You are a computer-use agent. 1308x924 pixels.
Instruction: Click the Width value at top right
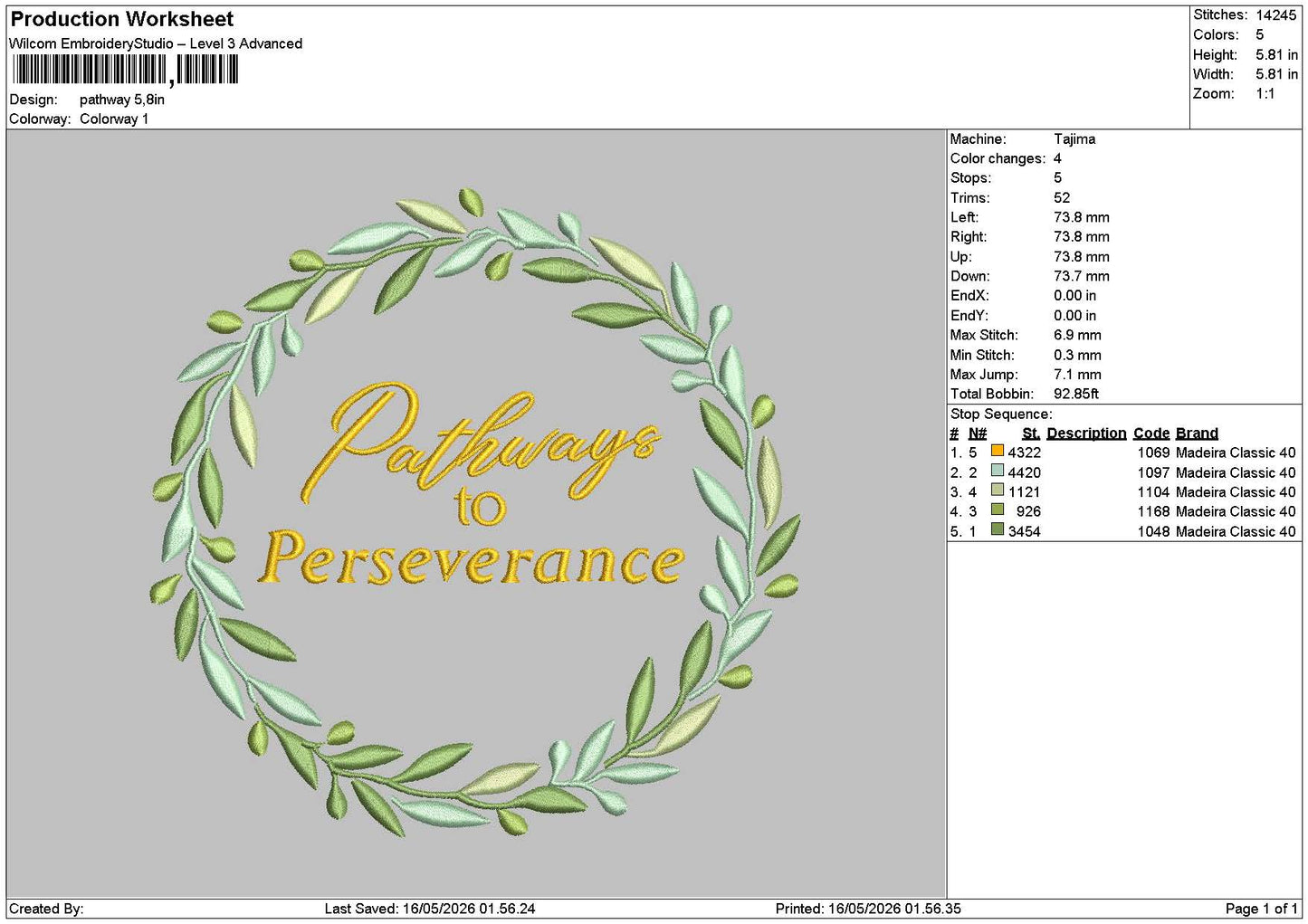[1276, 74]
